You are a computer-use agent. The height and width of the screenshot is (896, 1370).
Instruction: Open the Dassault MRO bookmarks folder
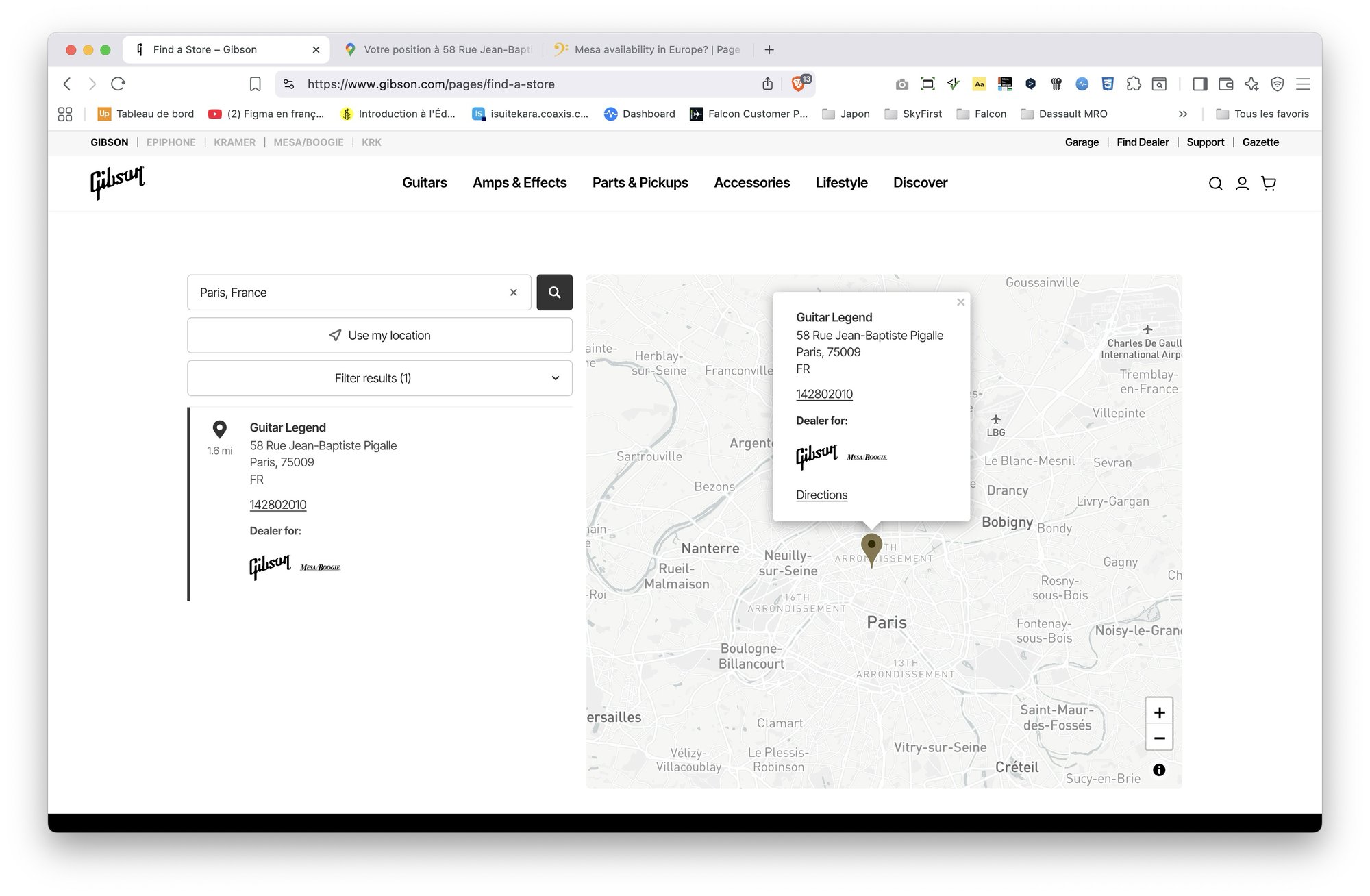point(1064,114)
